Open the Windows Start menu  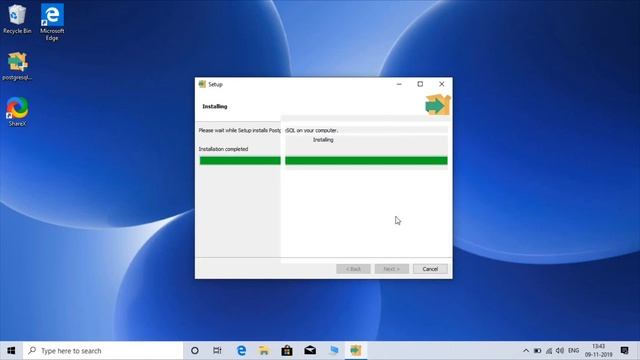click(x=11, y=351)
